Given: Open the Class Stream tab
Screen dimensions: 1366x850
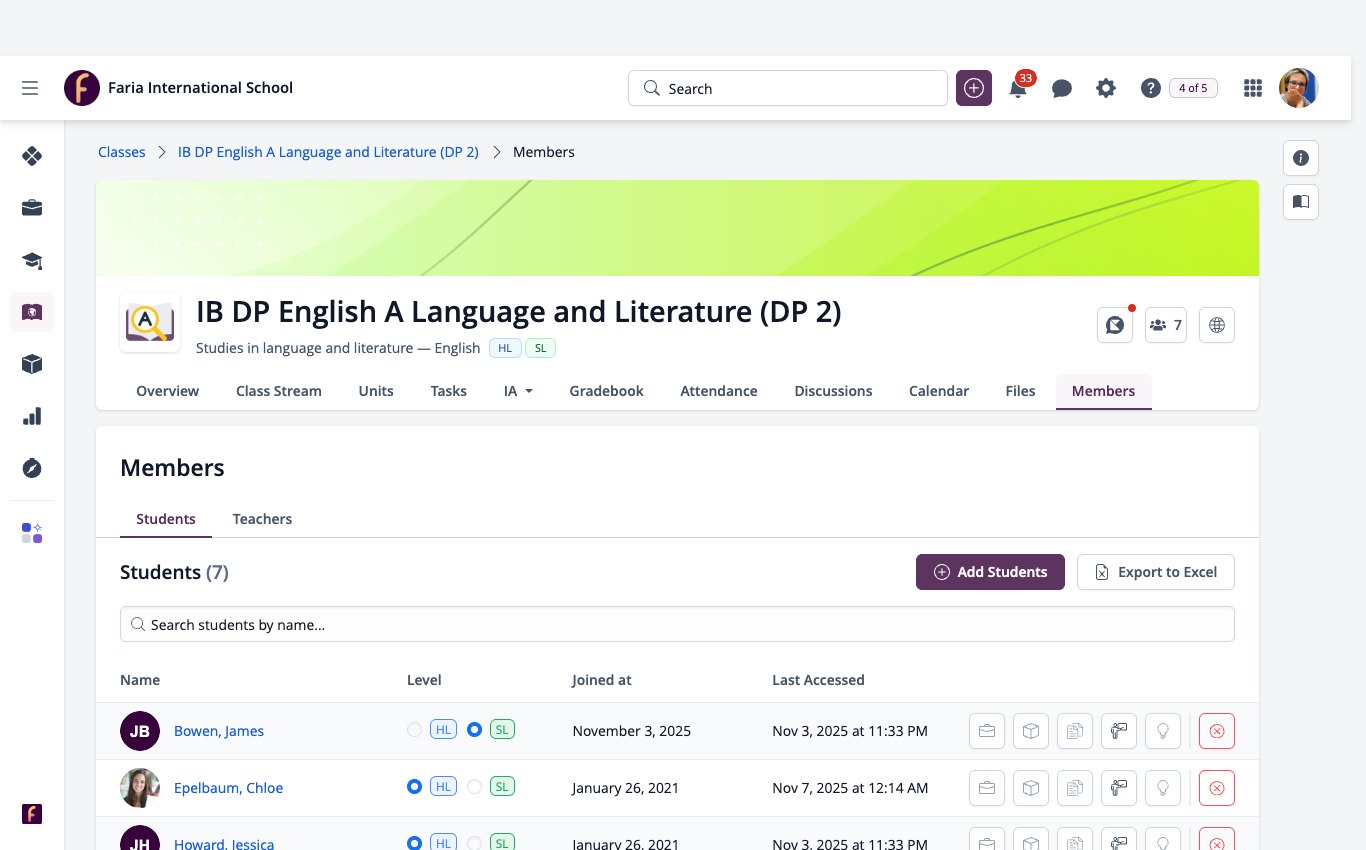Looking at the screenshot, I should click(x=279, y=391).
